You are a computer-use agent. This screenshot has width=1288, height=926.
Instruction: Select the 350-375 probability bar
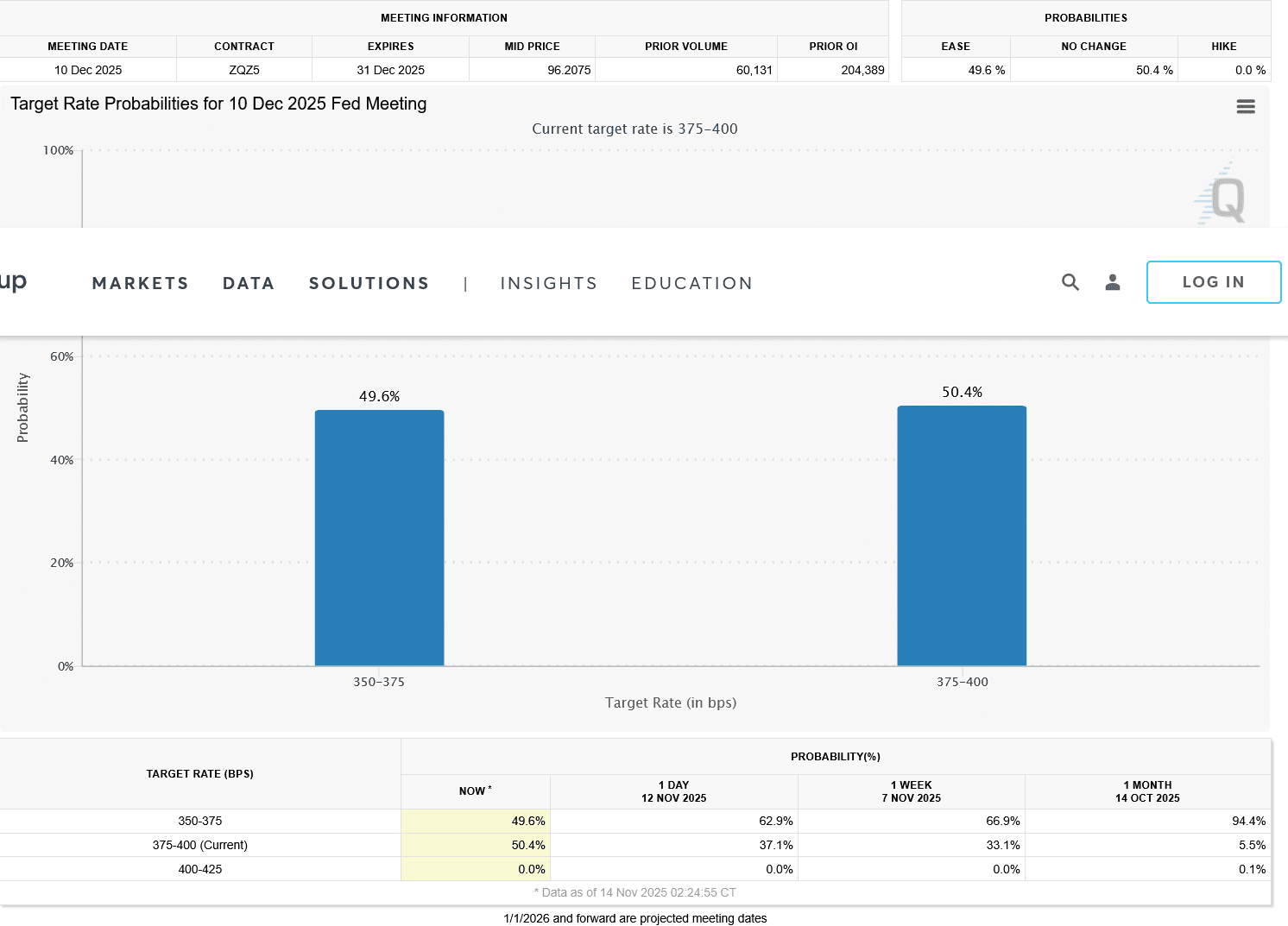coord(380,535)
